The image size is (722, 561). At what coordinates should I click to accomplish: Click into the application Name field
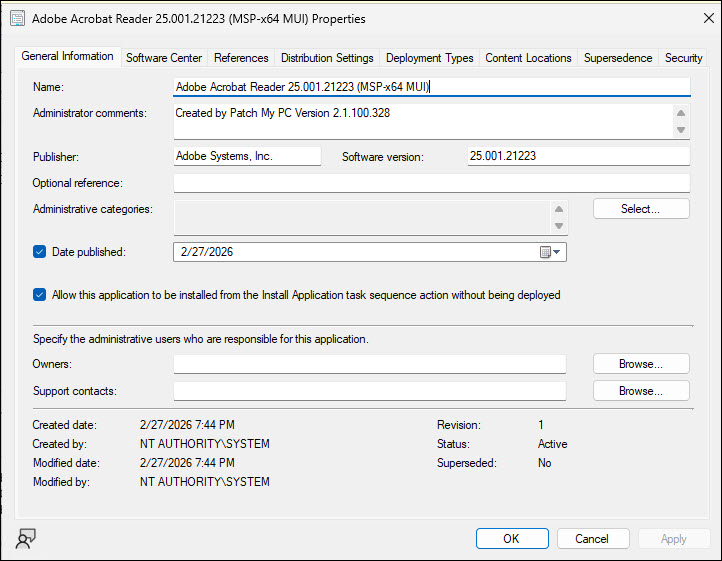[x=430, y=87]
